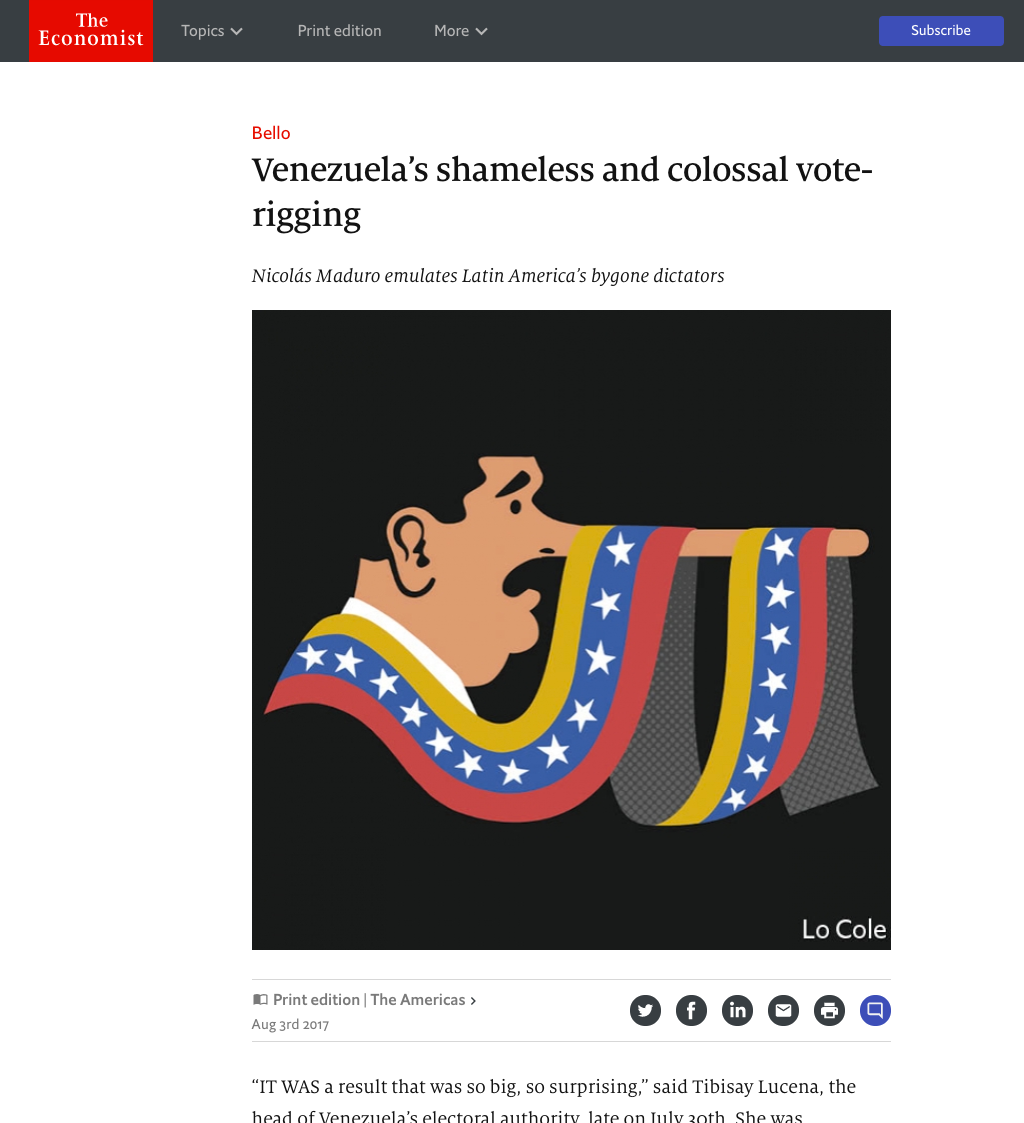Image resolution: width=1024 pixels, height=1123 pixels.
Task: Click the Print edition link below image
Action: tap(316, 1000)
